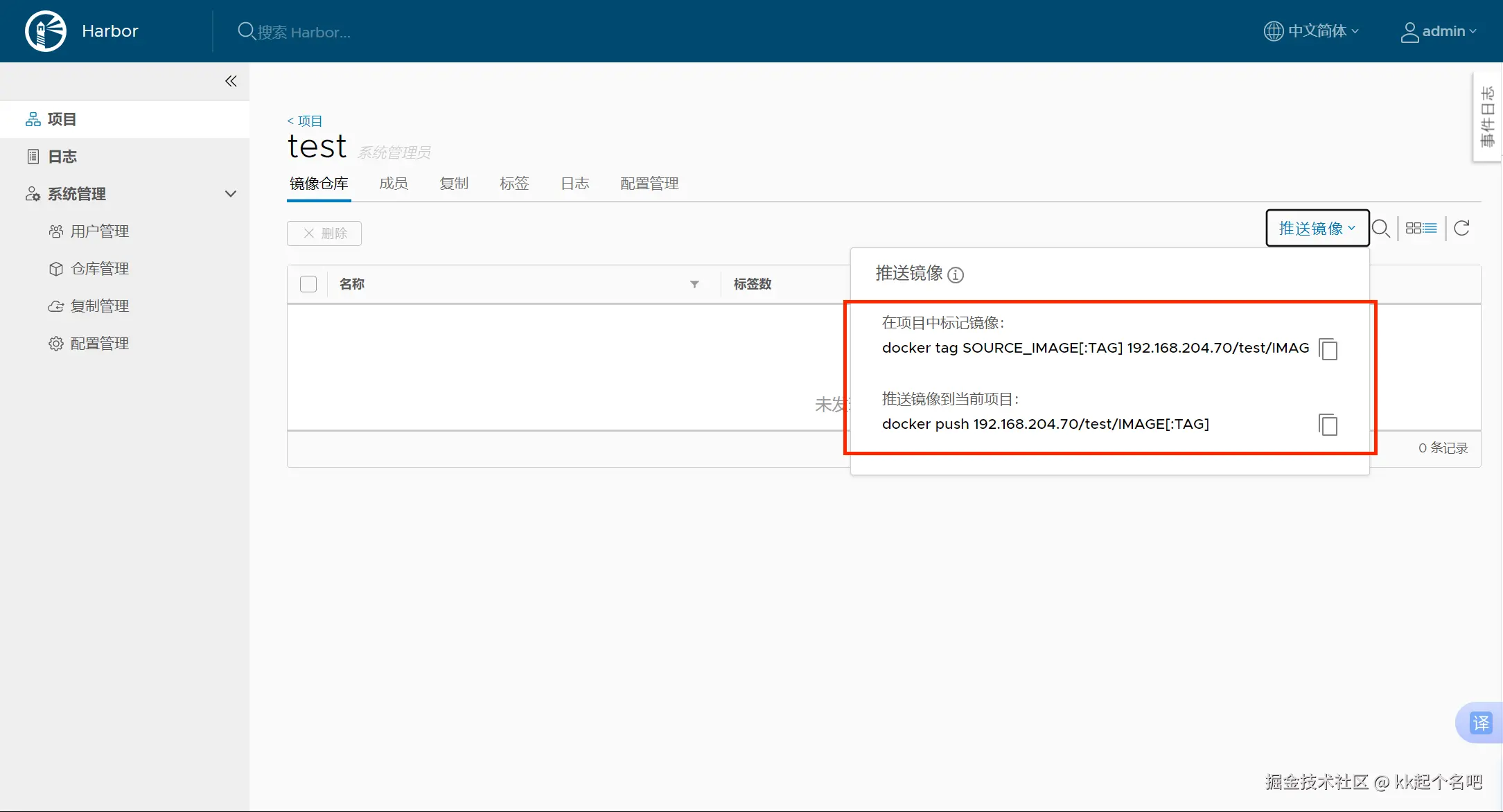Copy the docker tag command
Viewport: 1503px width, 812px height.
pos(1328,348)
